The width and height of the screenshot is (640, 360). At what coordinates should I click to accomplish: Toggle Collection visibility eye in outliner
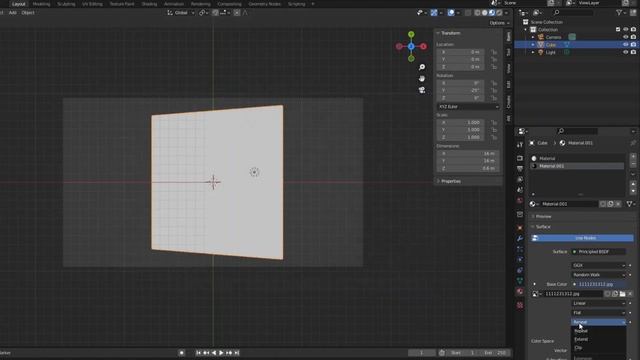(626, 29)
